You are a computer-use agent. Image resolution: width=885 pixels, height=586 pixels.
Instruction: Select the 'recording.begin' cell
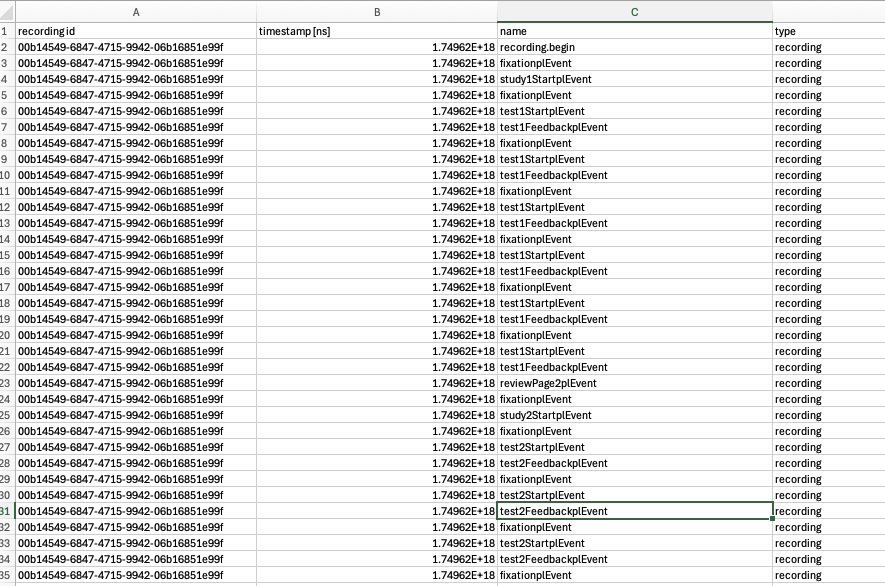click(634, 47)
